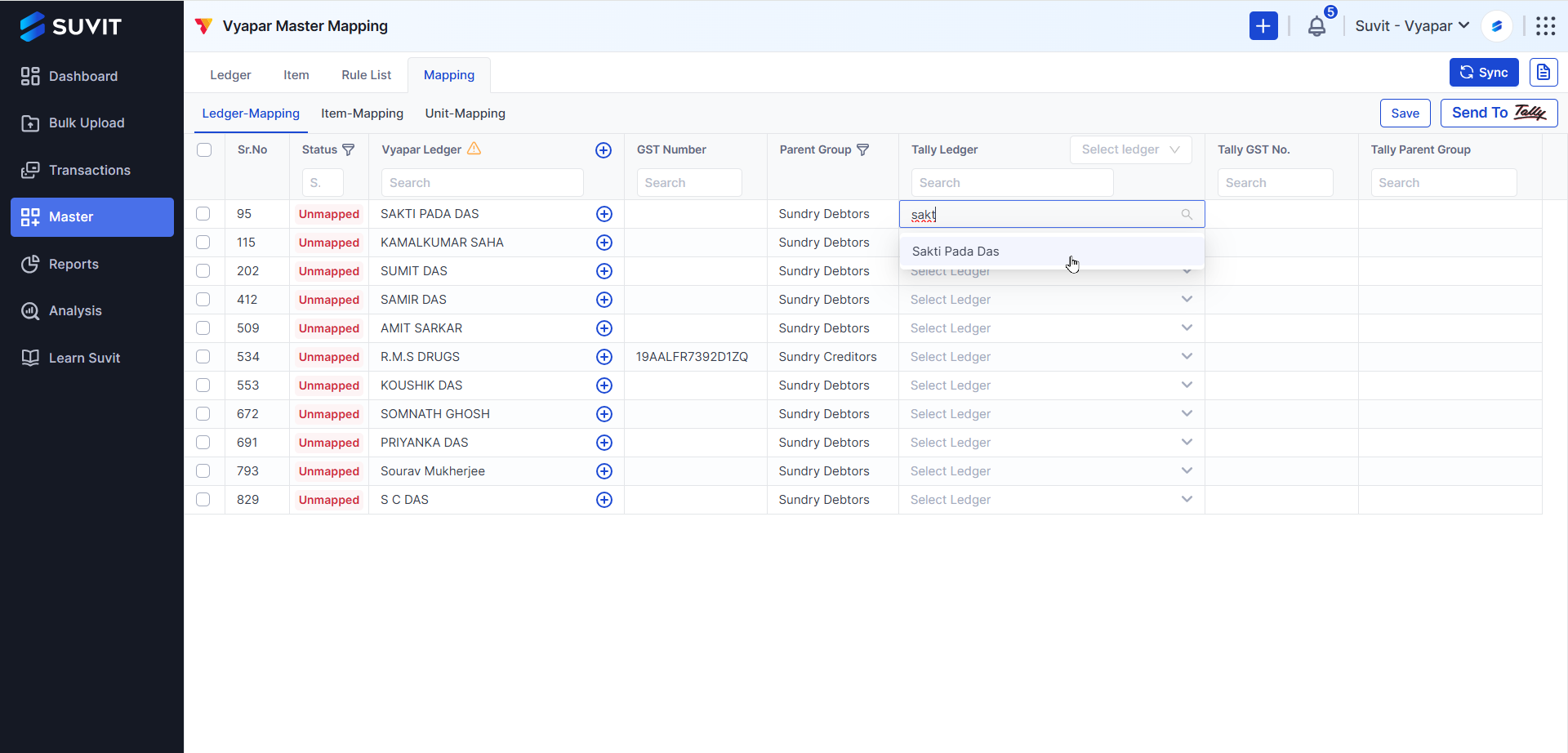
Task: Open Select Ledger dropdown for R.M.S DRUGS
Action: point(1051,357)
